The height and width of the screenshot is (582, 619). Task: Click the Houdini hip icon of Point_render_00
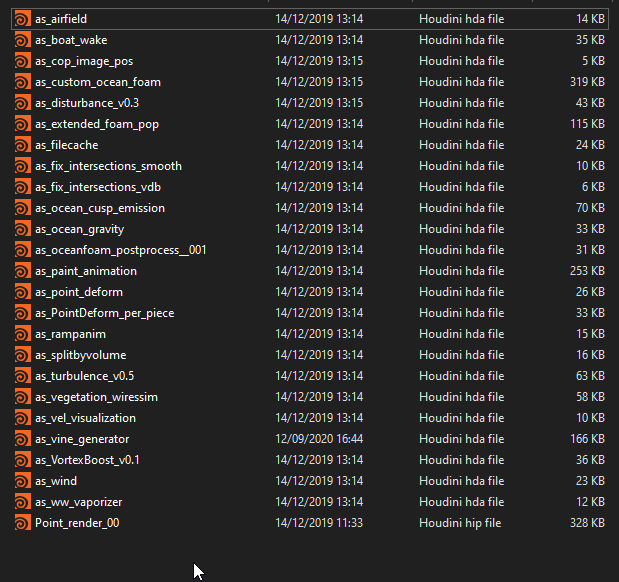[x=23, y=523]
